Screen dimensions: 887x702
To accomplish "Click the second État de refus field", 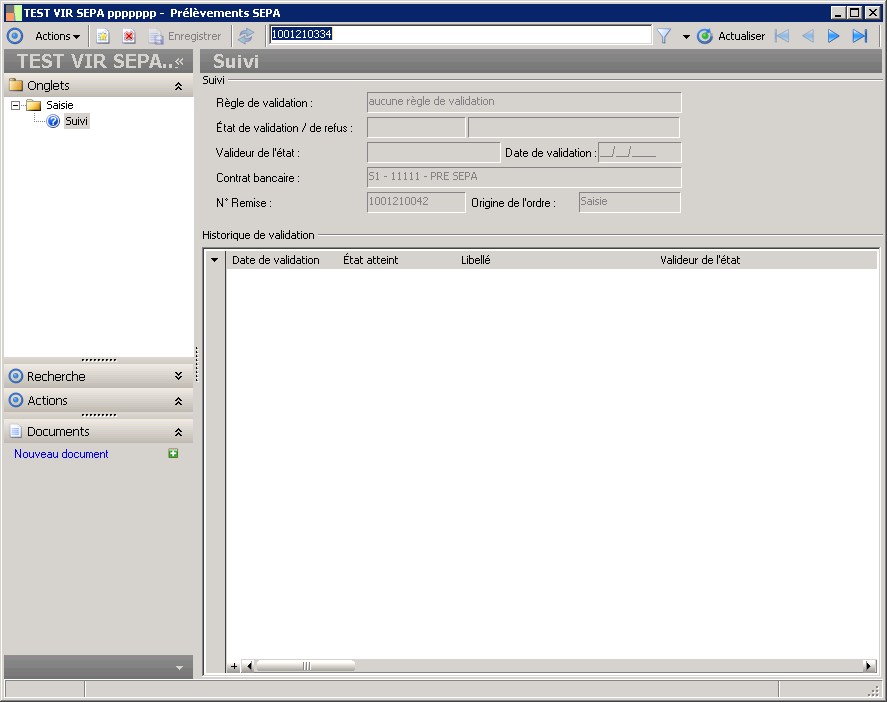I will [574, 127].
